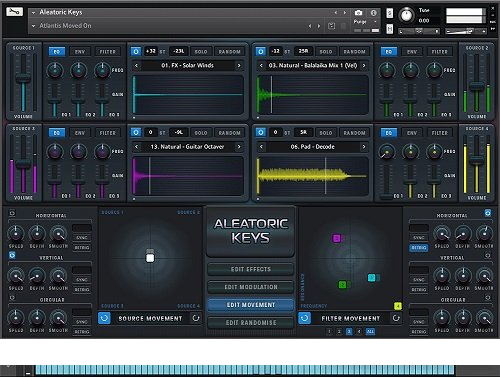Image resolution: width=500 pixels, height=377 pixels.
Task: Select ALL filter movement target
Action: pyautogui.click(x=370, y=331)
